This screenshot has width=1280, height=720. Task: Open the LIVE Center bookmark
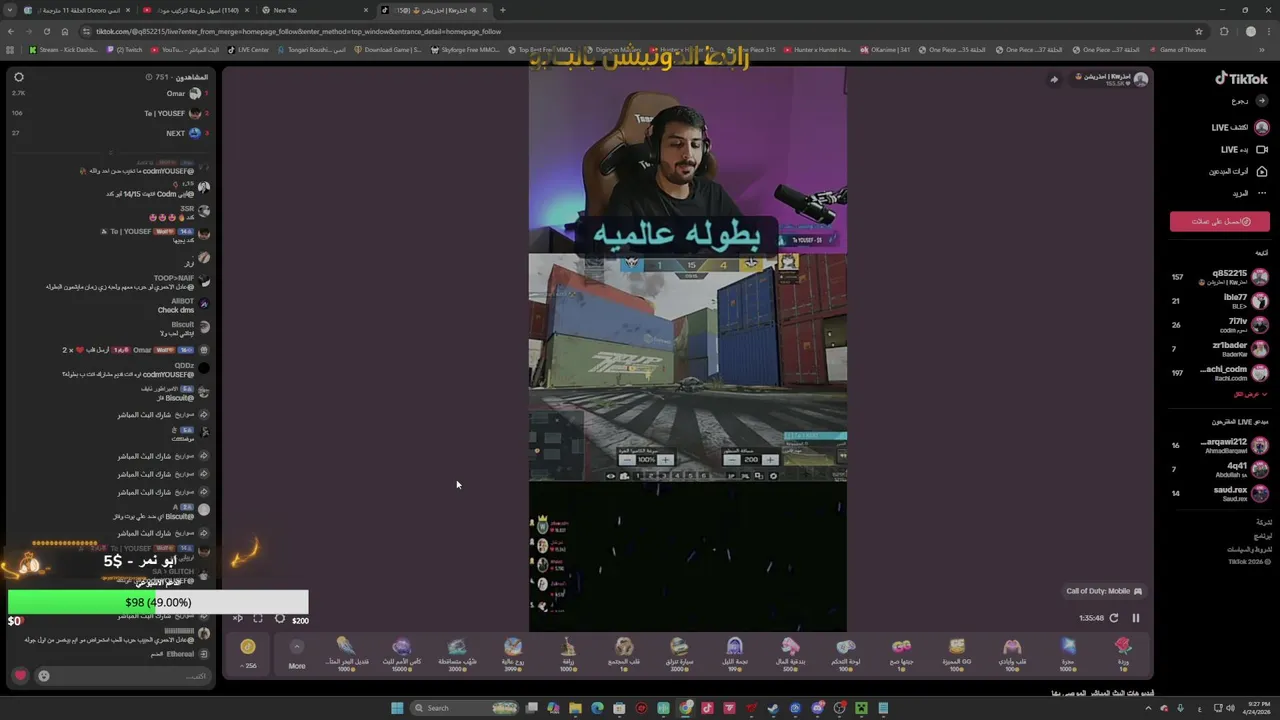[249, 50]
